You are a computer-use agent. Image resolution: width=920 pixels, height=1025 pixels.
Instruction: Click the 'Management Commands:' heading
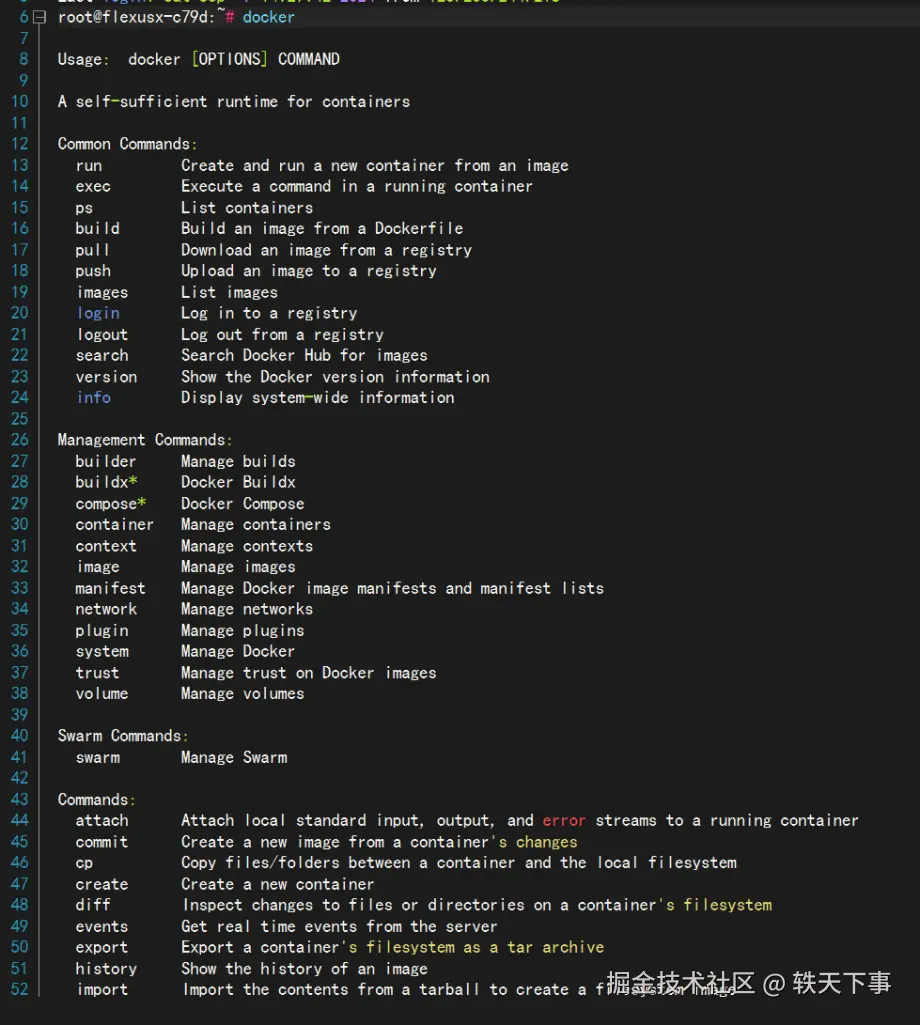point(145,440)
